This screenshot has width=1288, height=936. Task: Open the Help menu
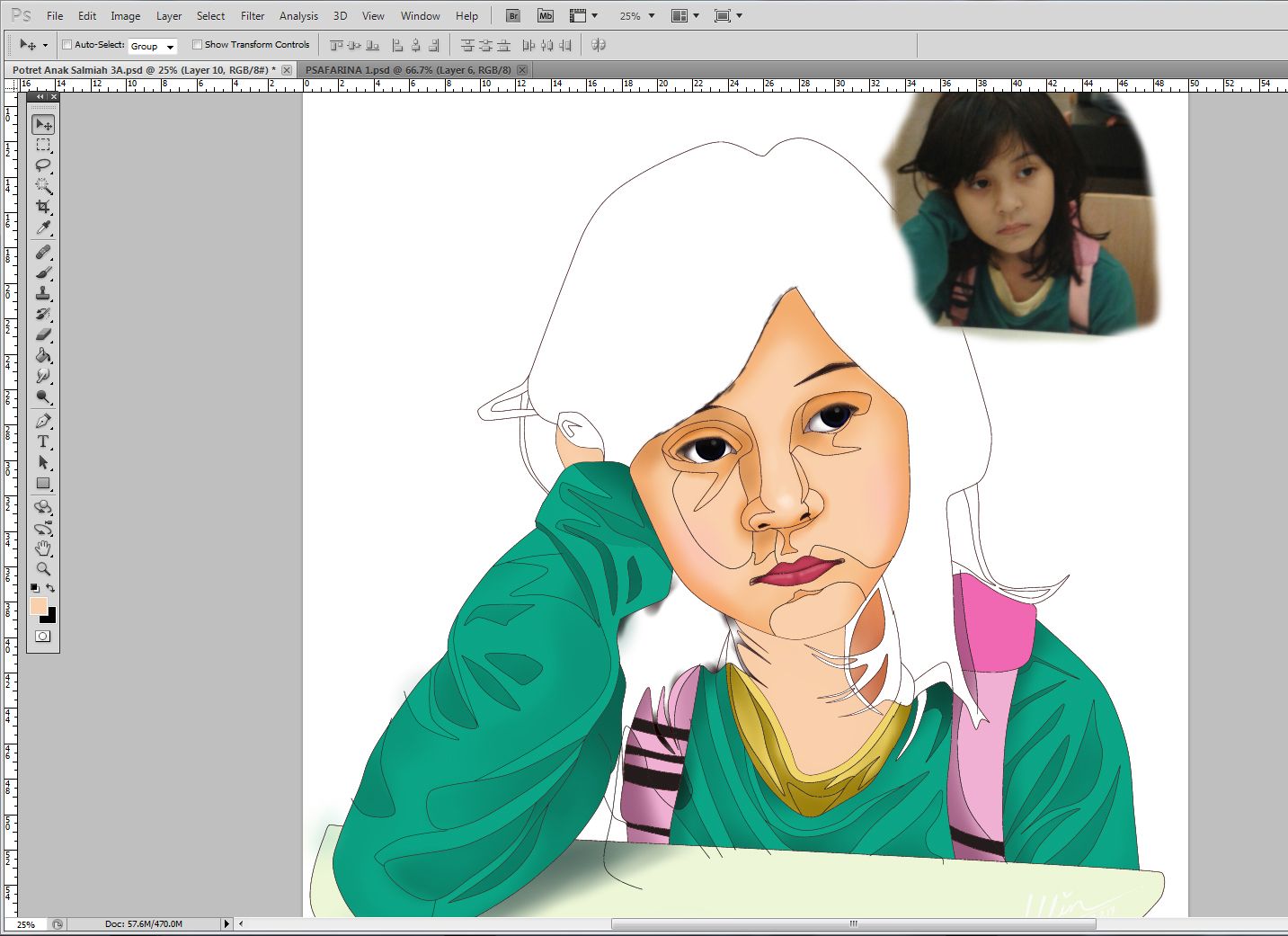tap(466, 15)
